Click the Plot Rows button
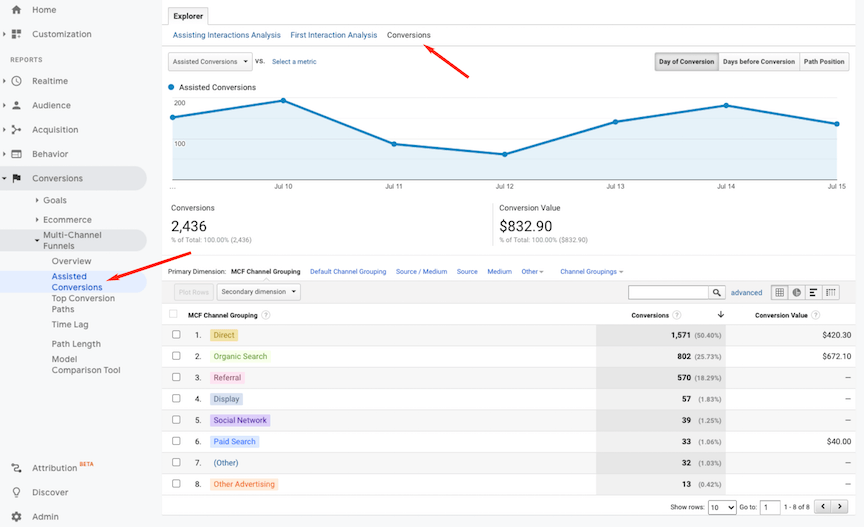The height and width of the screenshot is (527, 864). pyautogui.click(x=194, y=292)
